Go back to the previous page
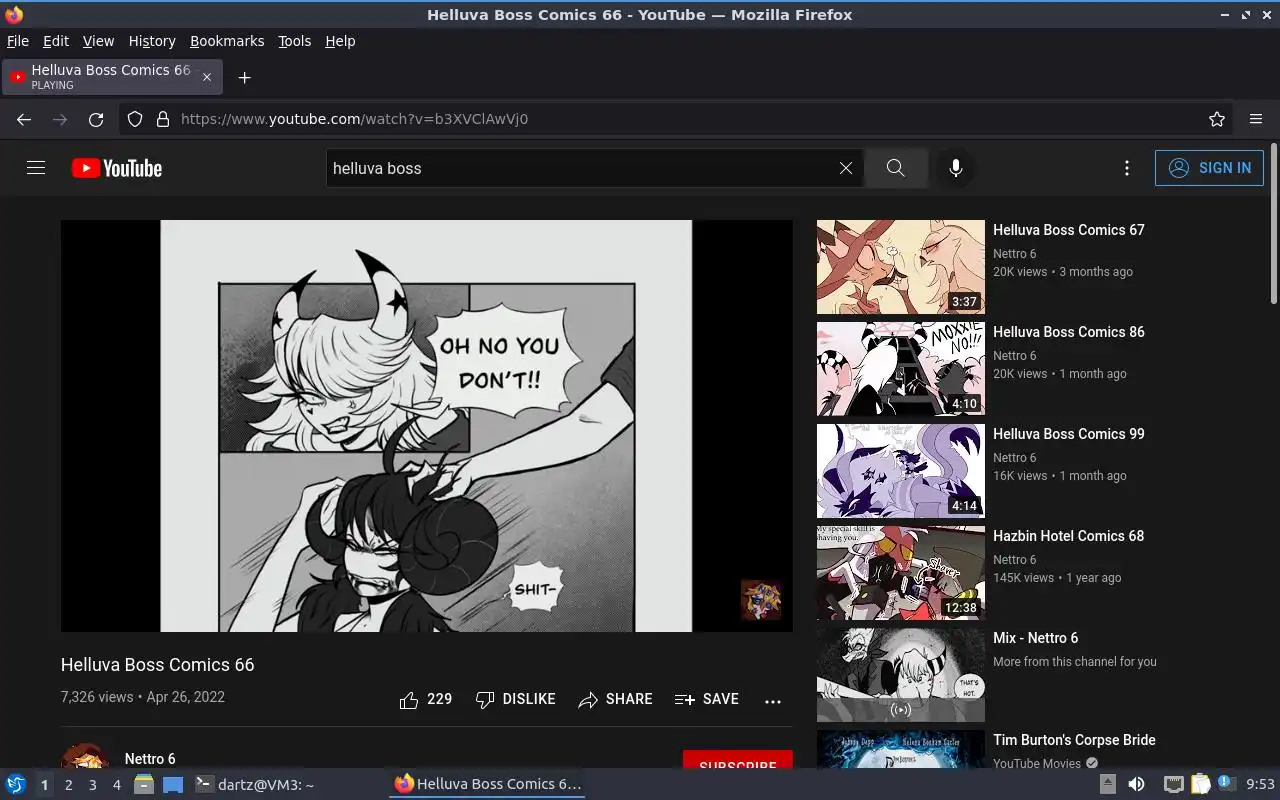Screen dimensions: 1280x800 coord(24,119)
